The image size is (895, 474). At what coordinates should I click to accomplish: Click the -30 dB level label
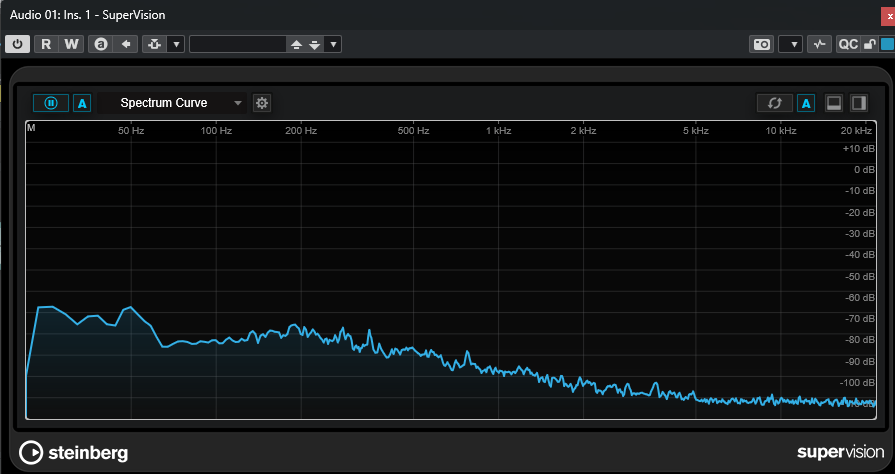pyautogui.click(x=860, y=234)
